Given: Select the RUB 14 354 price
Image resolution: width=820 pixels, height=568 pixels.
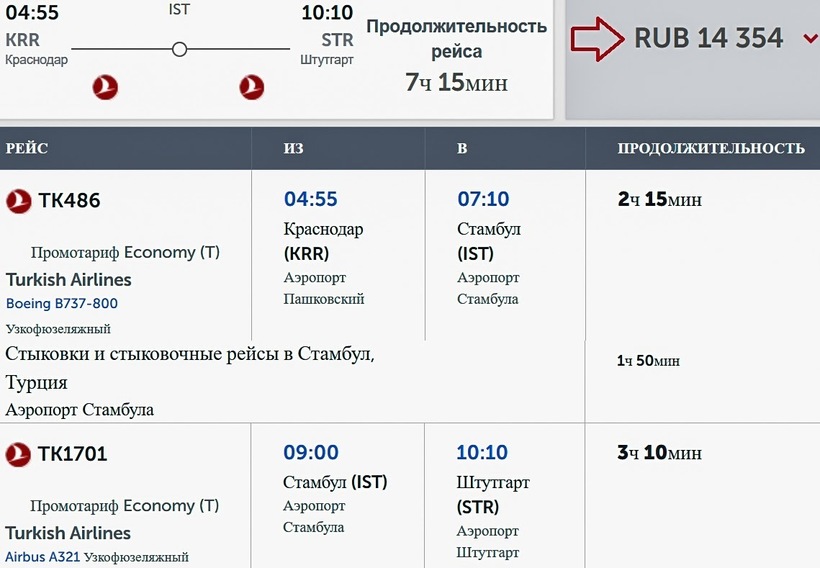Looking at the screenshot, I should 708,39.
